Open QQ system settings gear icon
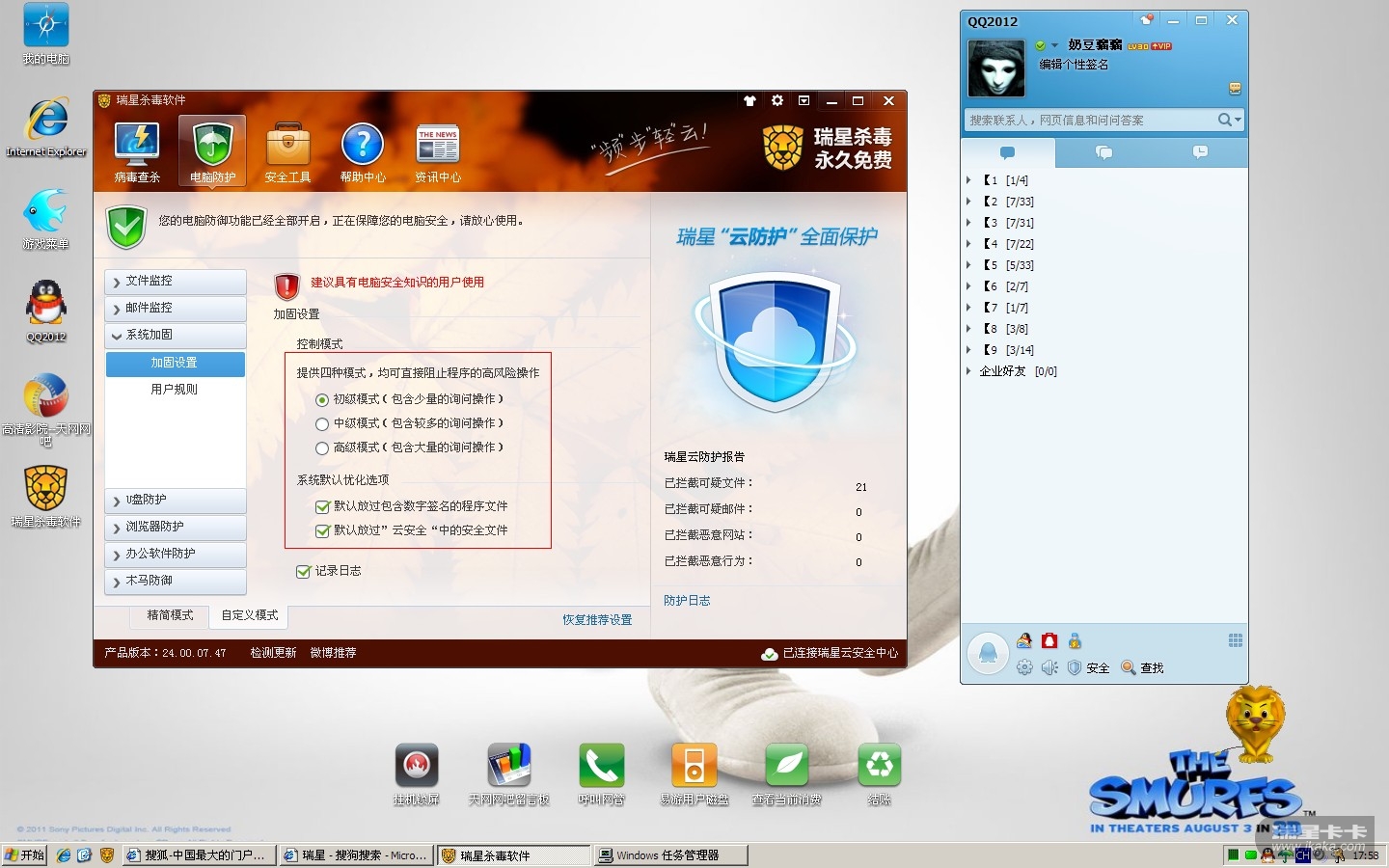This screenshot has height=868, width=1389. 1024,667
